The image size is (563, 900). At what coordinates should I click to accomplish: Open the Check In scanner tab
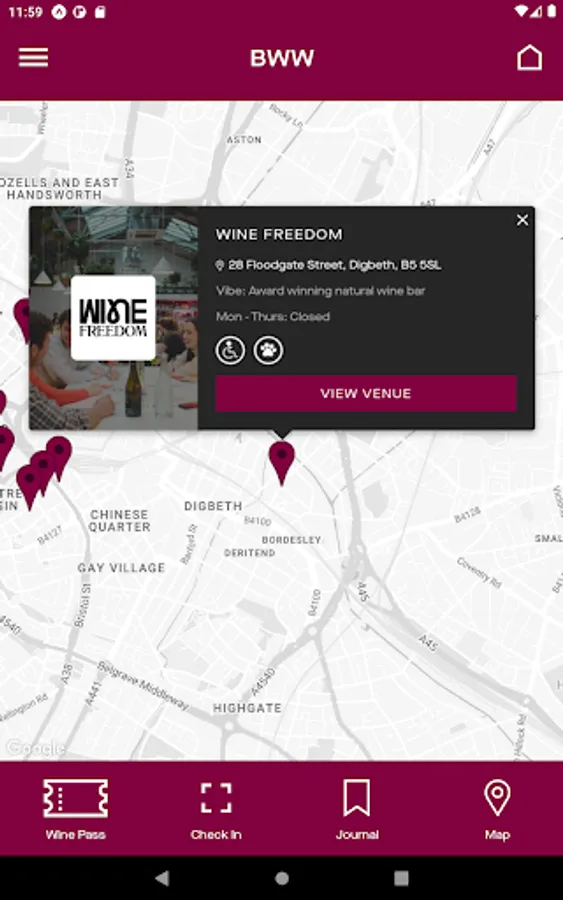[216, 809]
